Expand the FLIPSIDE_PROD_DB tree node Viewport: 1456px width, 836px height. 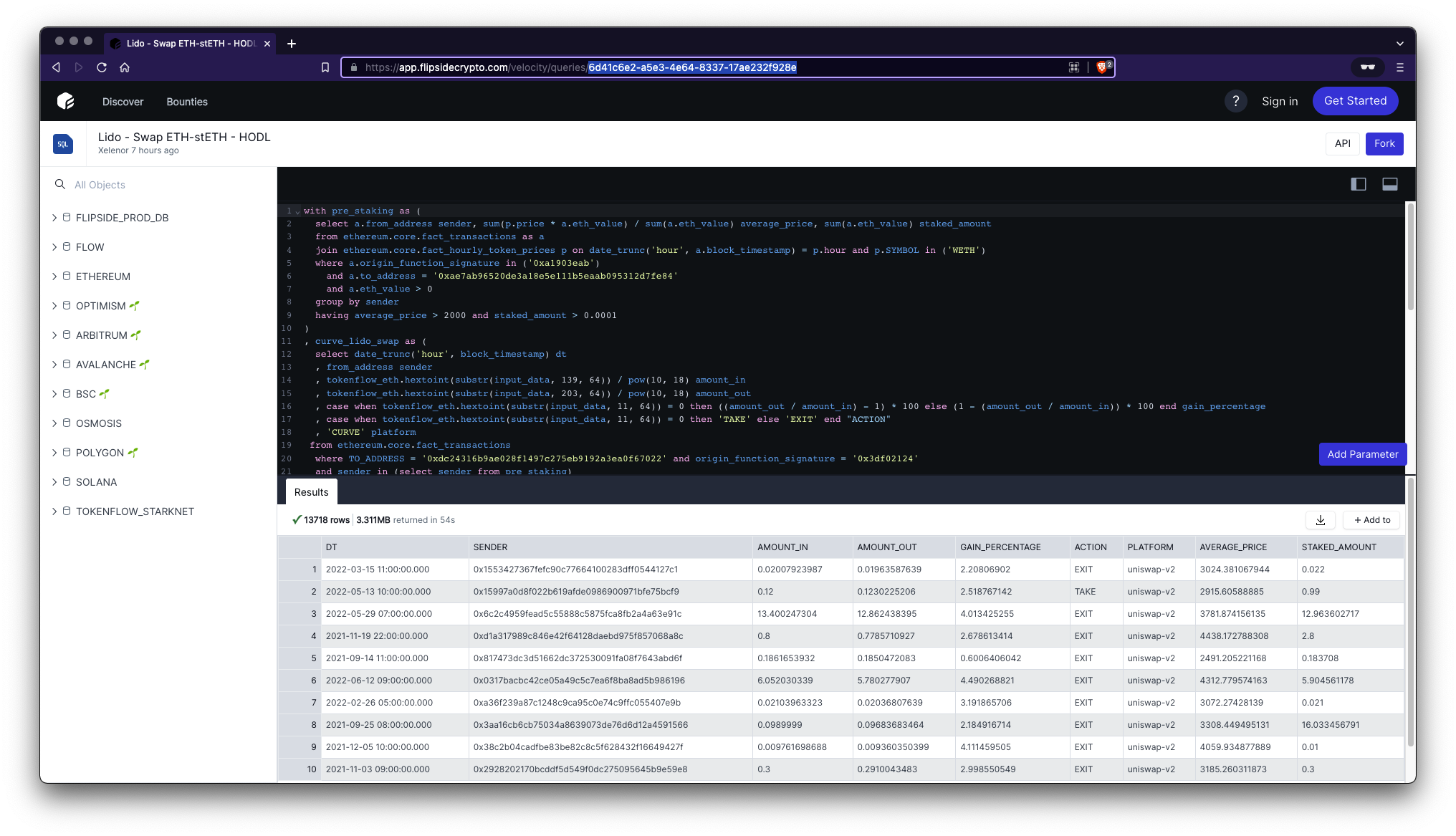[54, 217]
